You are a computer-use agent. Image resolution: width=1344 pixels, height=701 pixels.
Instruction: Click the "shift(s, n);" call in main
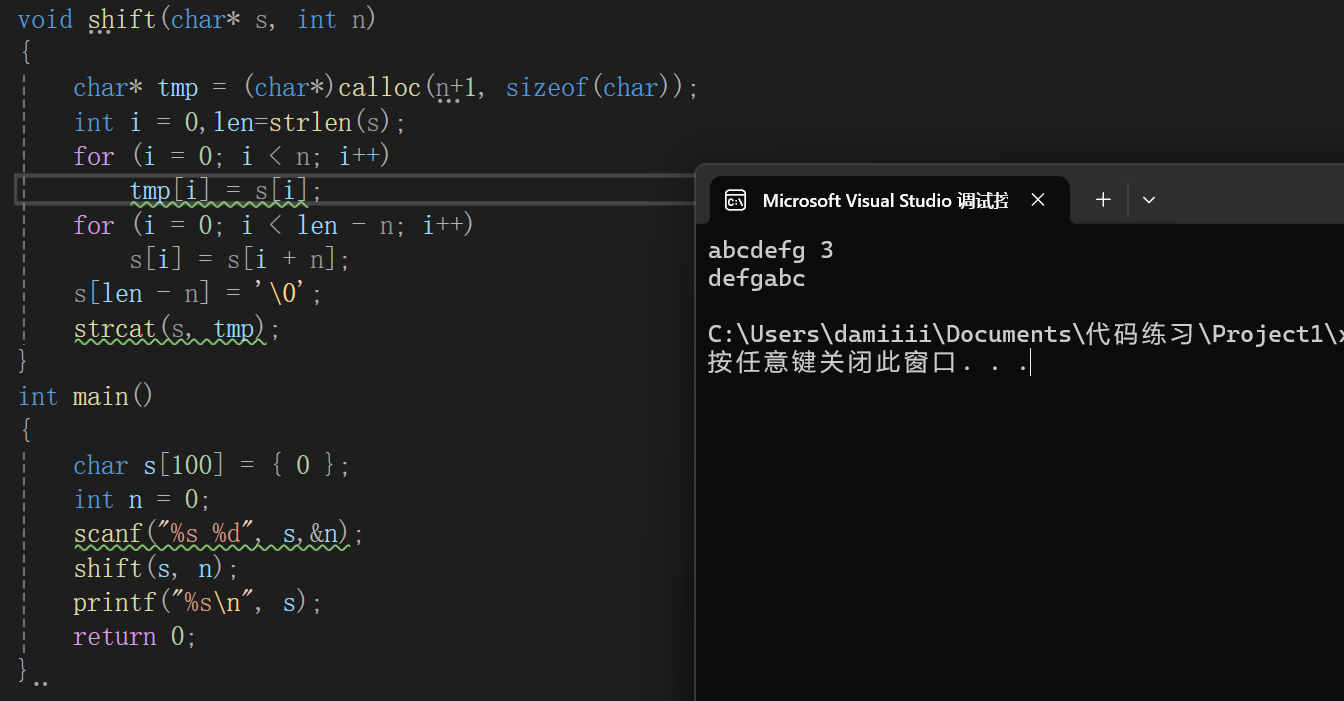point(156,568)
